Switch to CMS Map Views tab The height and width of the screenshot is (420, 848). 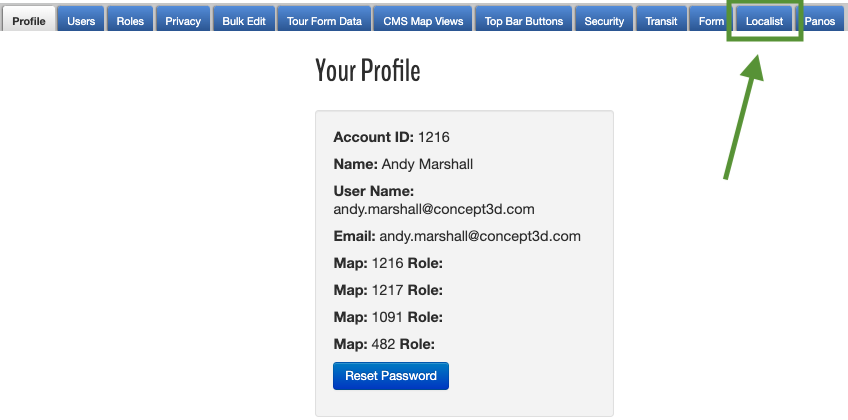pos(423,19)
